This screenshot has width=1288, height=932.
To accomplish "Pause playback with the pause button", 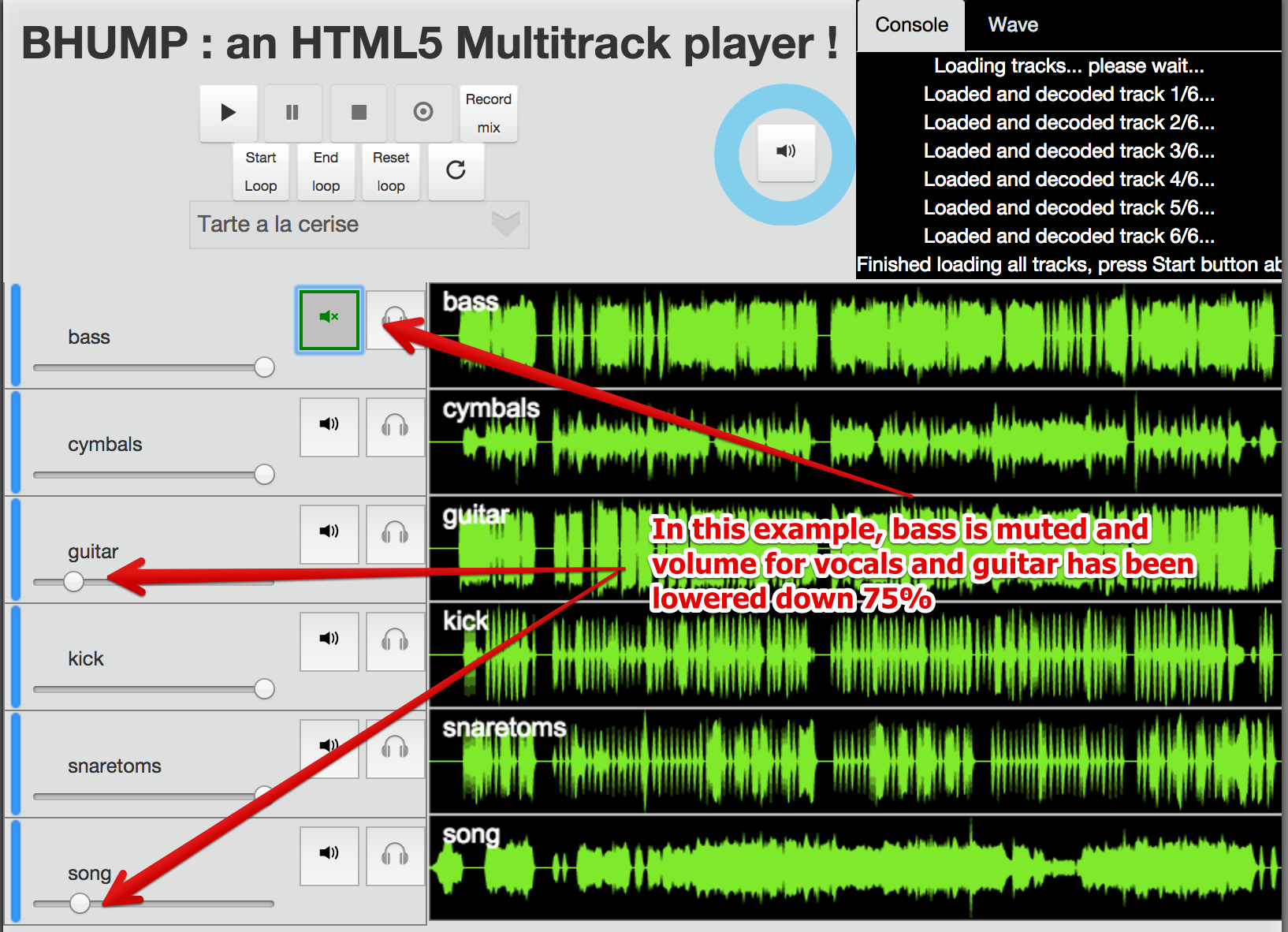I will (x=292, y=113).
